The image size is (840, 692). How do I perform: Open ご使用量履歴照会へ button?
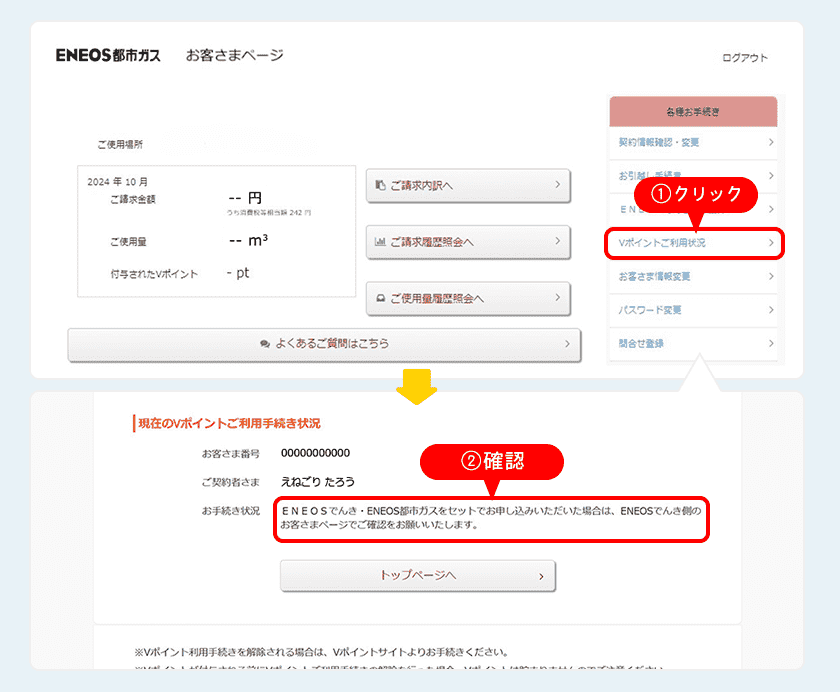[468, 298]
